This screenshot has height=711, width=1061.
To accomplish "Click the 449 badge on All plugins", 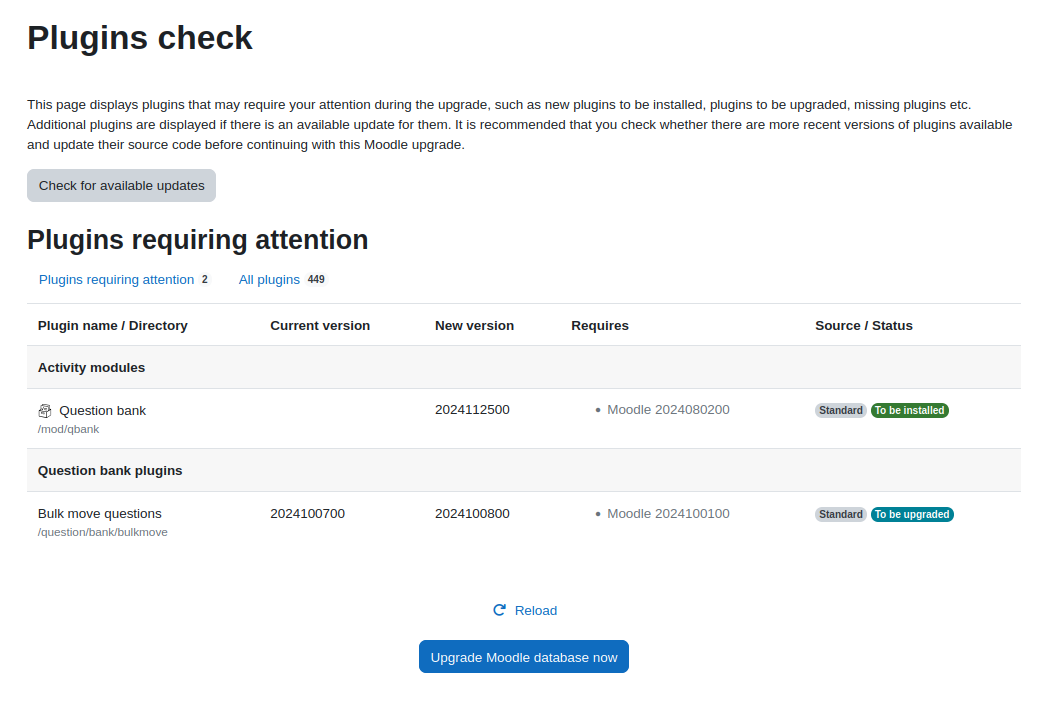I will coord(316,279).
